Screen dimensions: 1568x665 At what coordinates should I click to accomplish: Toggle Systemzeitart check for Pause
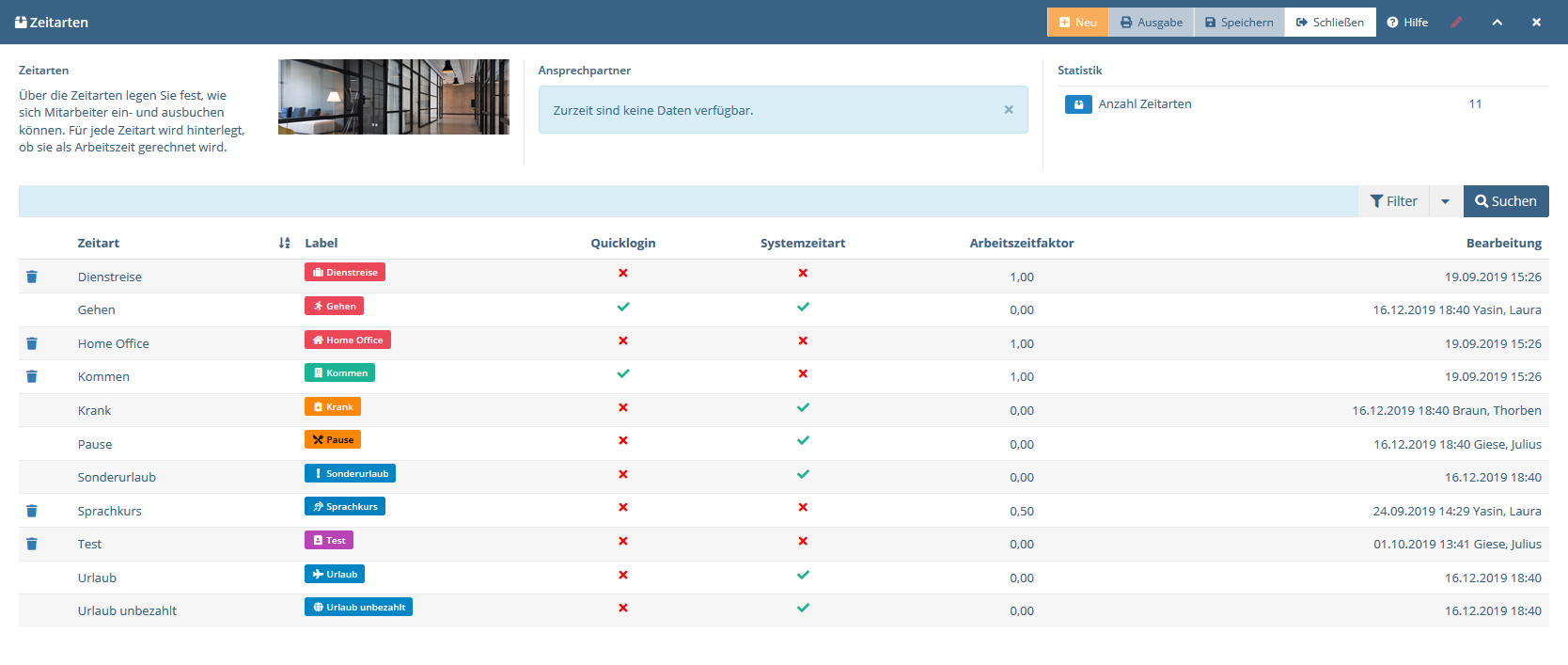click(x=803, y=440)
